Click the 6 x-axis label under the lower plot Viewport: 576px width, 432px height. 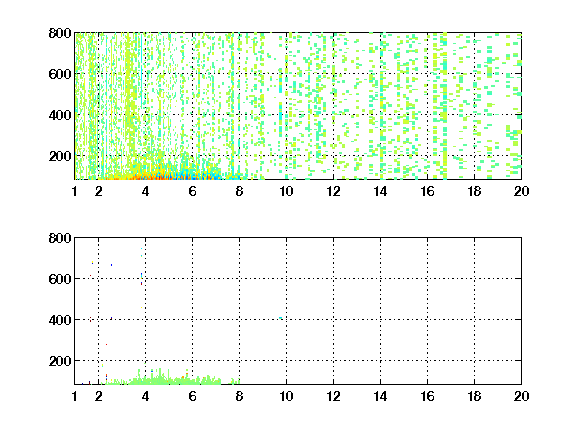pyautogui.click(x=192, y=396)
